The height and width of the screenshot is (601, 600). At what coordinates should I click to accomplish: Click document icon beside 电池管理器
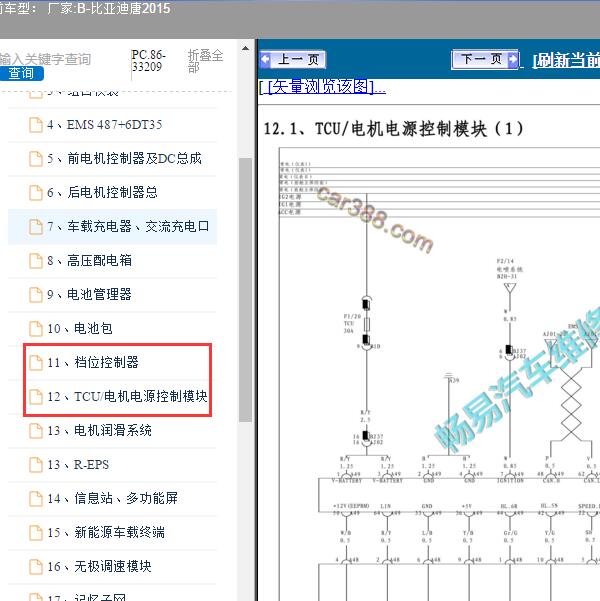pyautogui.click(x=36, y=295)
